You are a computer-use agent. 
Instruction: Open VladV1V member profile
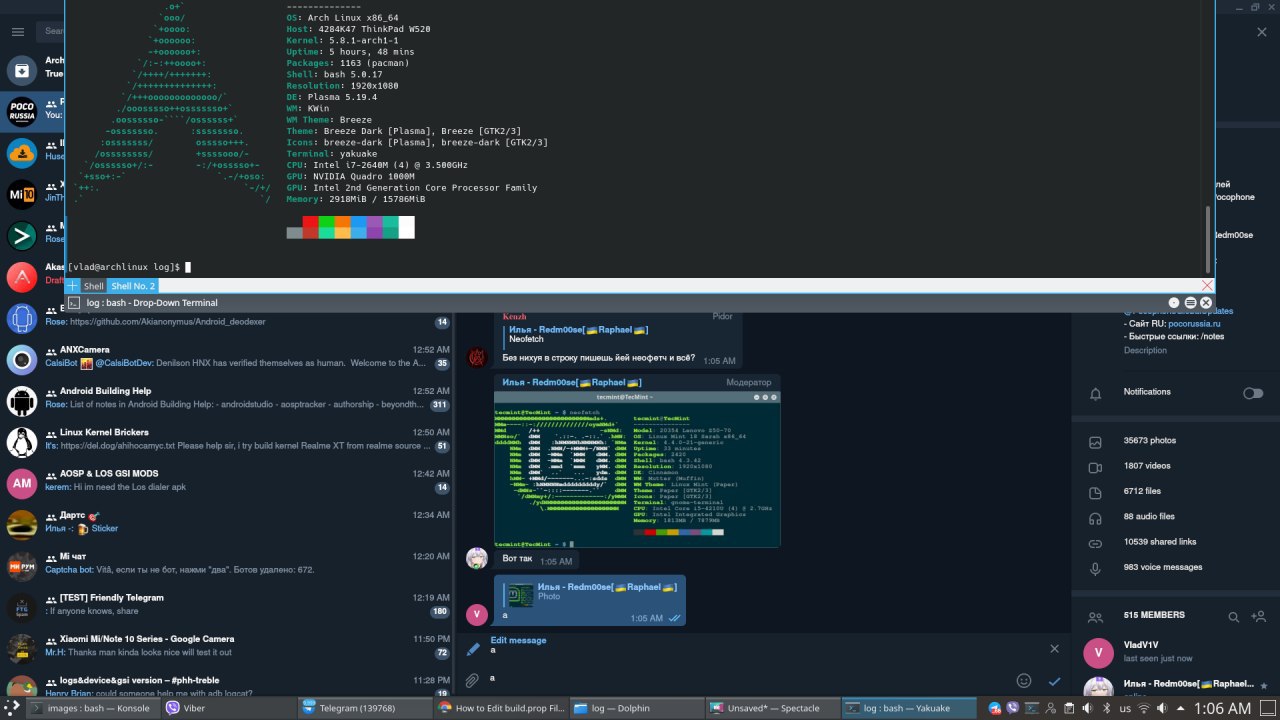[x=1176, y=653]
